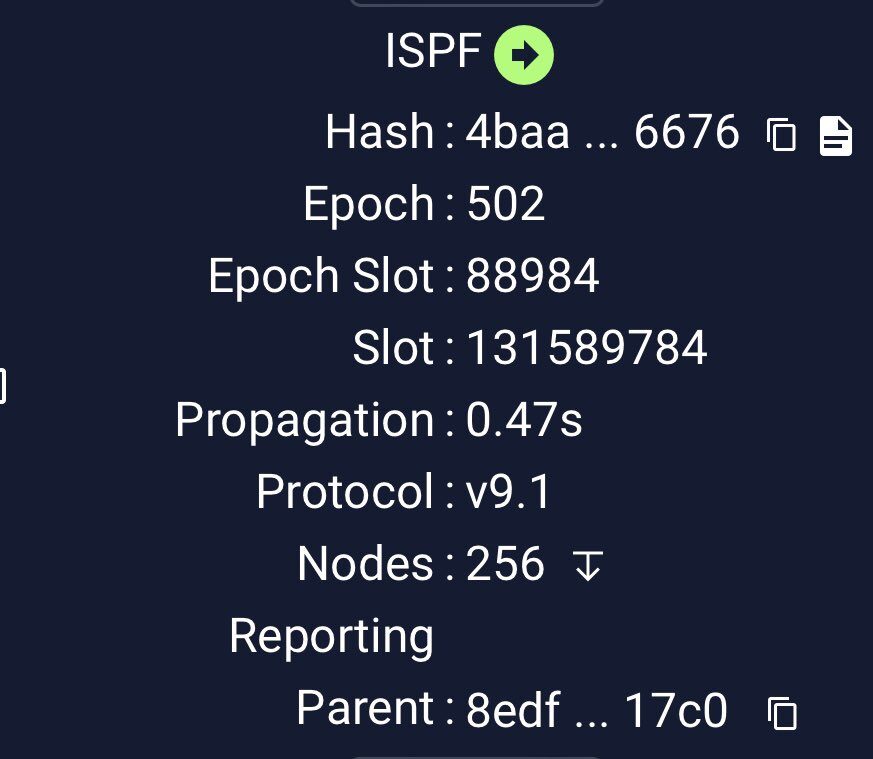Click the partial icon at left edge
The height and width of the screenshot is (759, 873).
tap(3, 385)
